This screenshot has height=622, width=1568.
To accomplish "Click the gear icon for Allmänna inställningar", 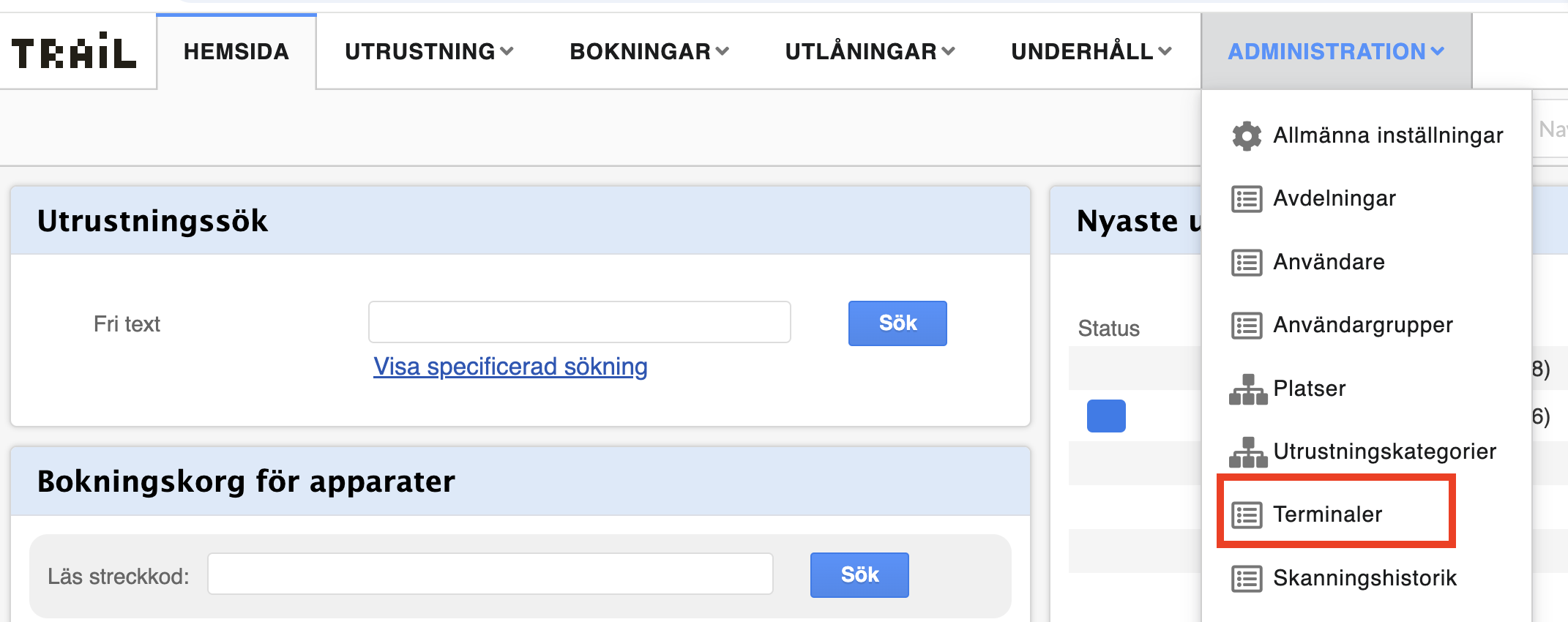I will point(1247,136).
